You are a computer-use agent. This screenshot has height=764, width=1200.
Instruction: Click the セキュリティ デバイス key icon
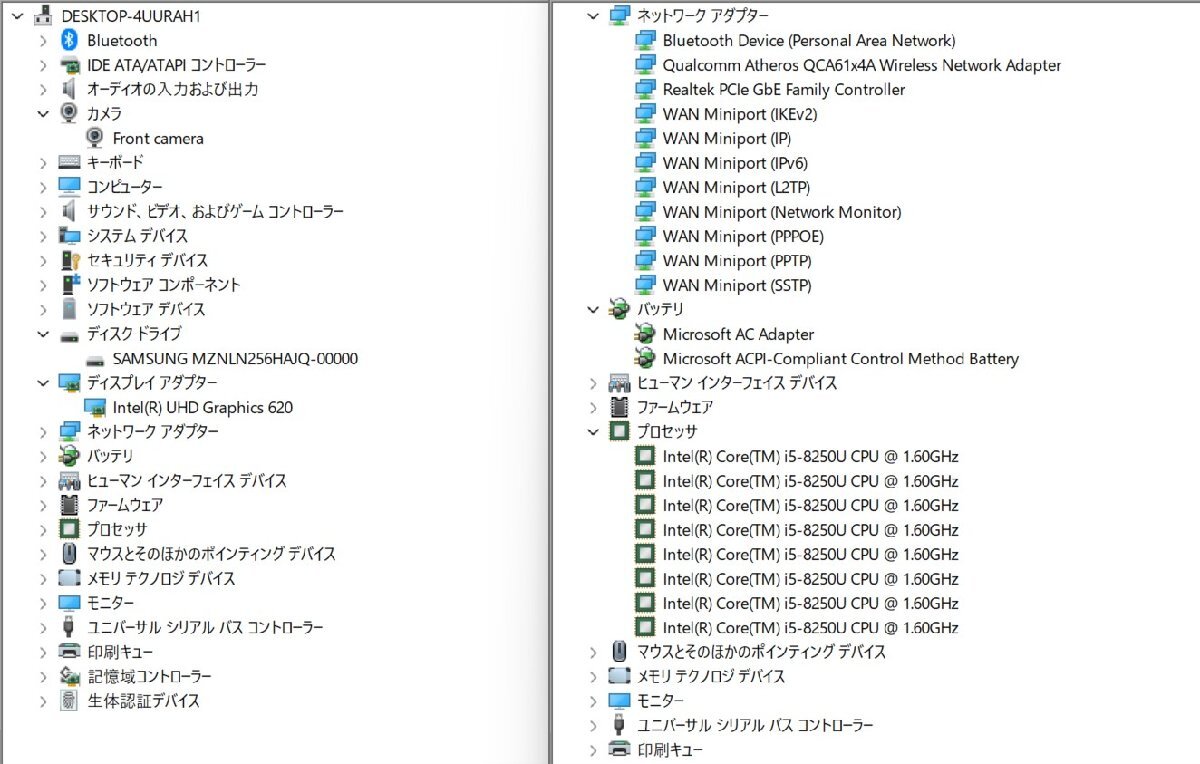69,260
